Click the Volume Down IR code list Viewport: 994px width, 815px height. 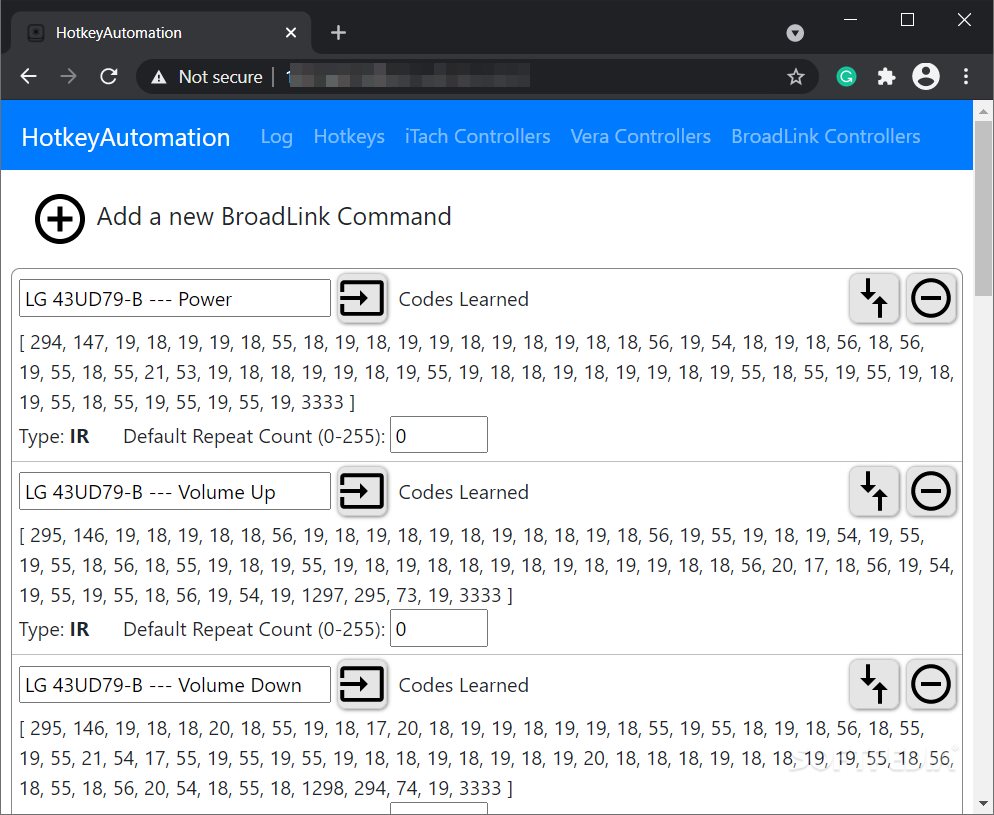click(486, 758)
